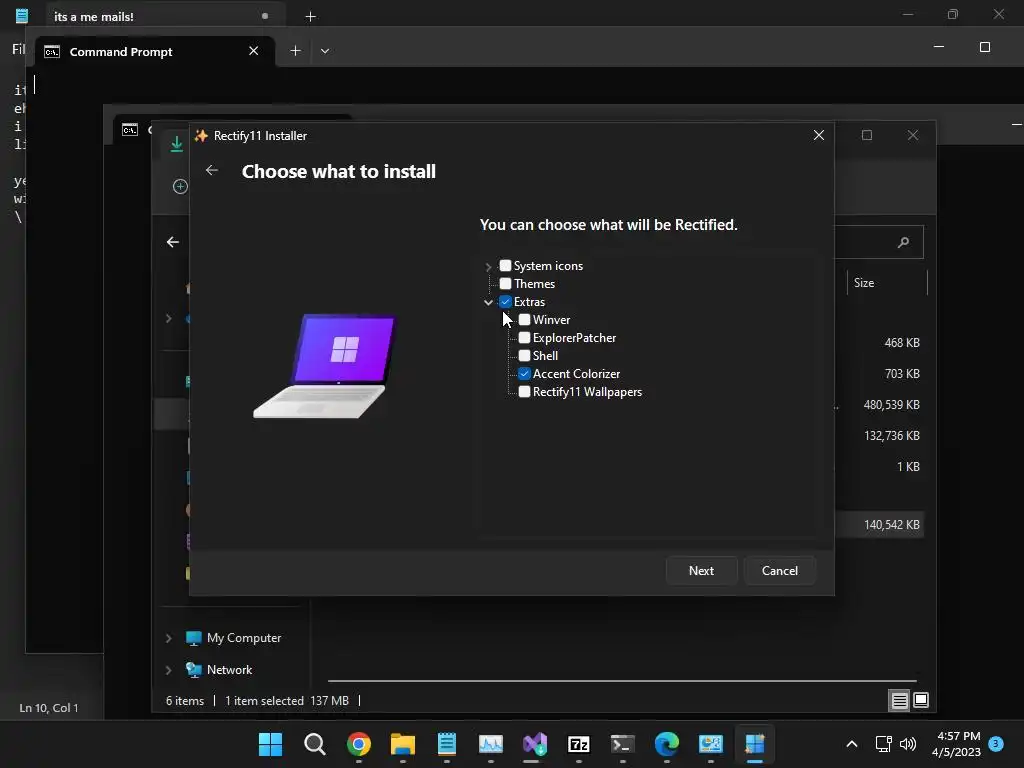Open Terminal from taskbar
The width and height of the screenshot is (1024, 768).
click(622, 744)
